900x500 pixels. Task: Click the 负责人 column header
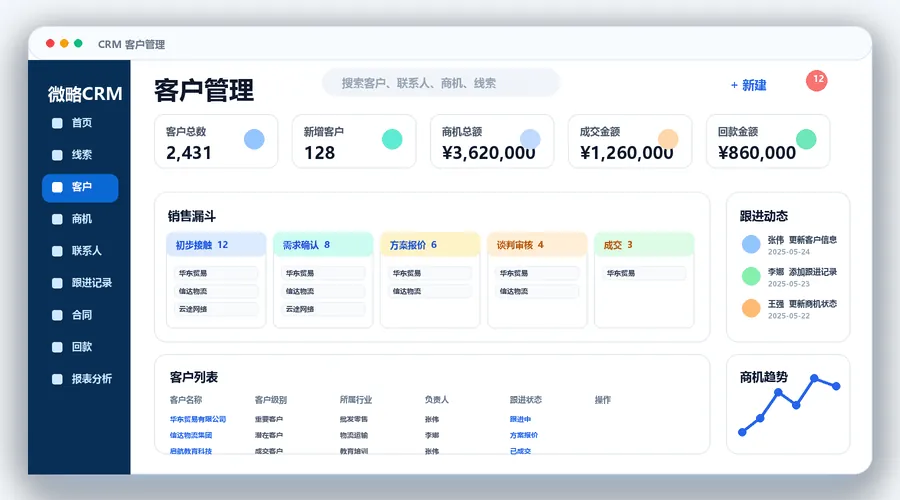coord(437,400)
